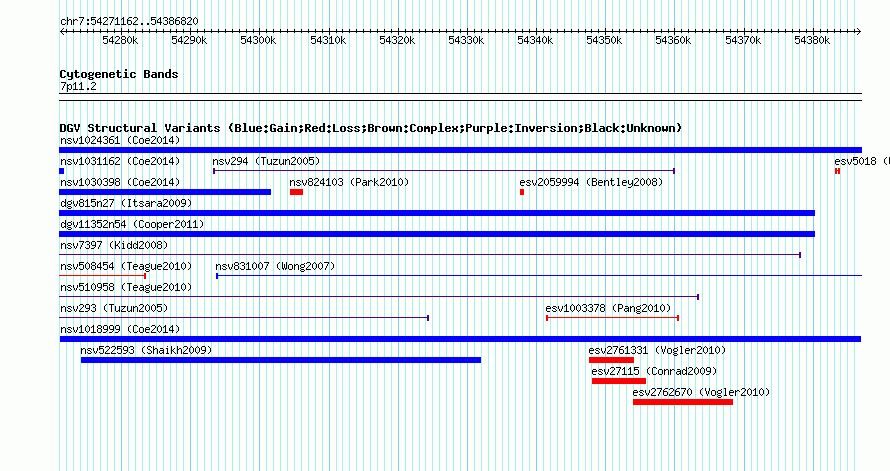Select the nsv1030398 blue bar
The image size is (890, 471).
pos(165,192)
